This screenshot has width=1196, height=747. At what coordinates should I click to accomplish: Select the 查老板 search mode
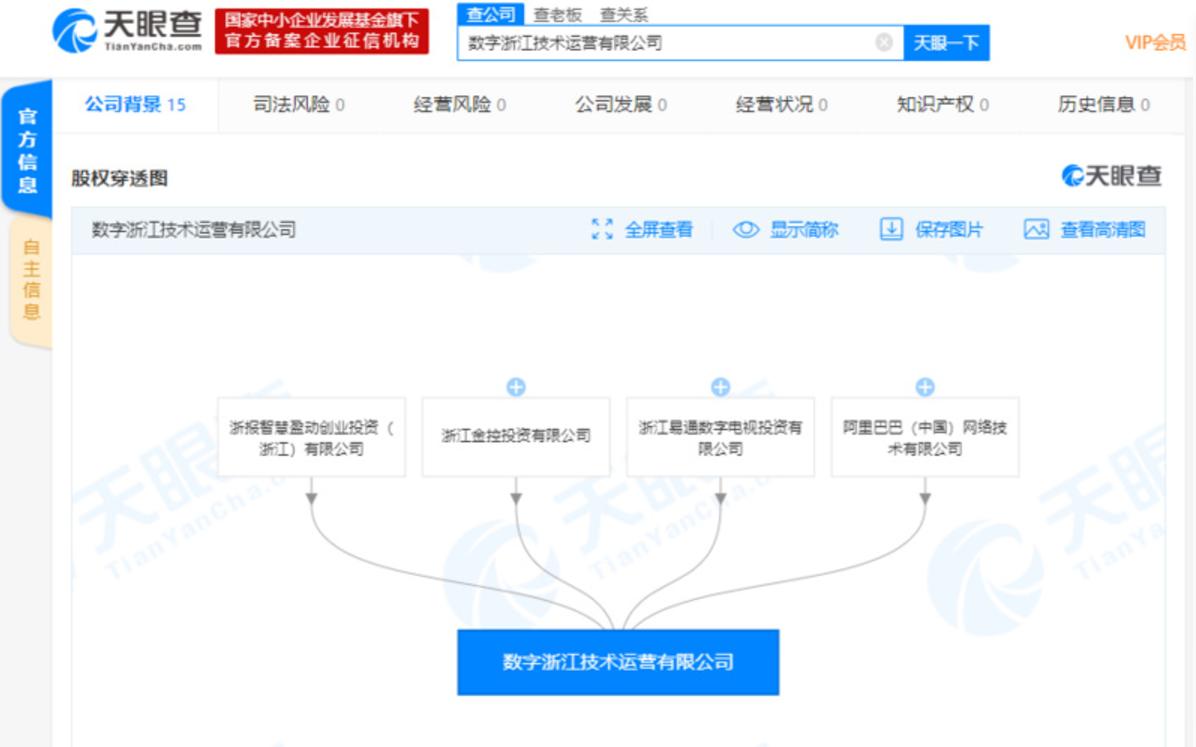point(558,14)
